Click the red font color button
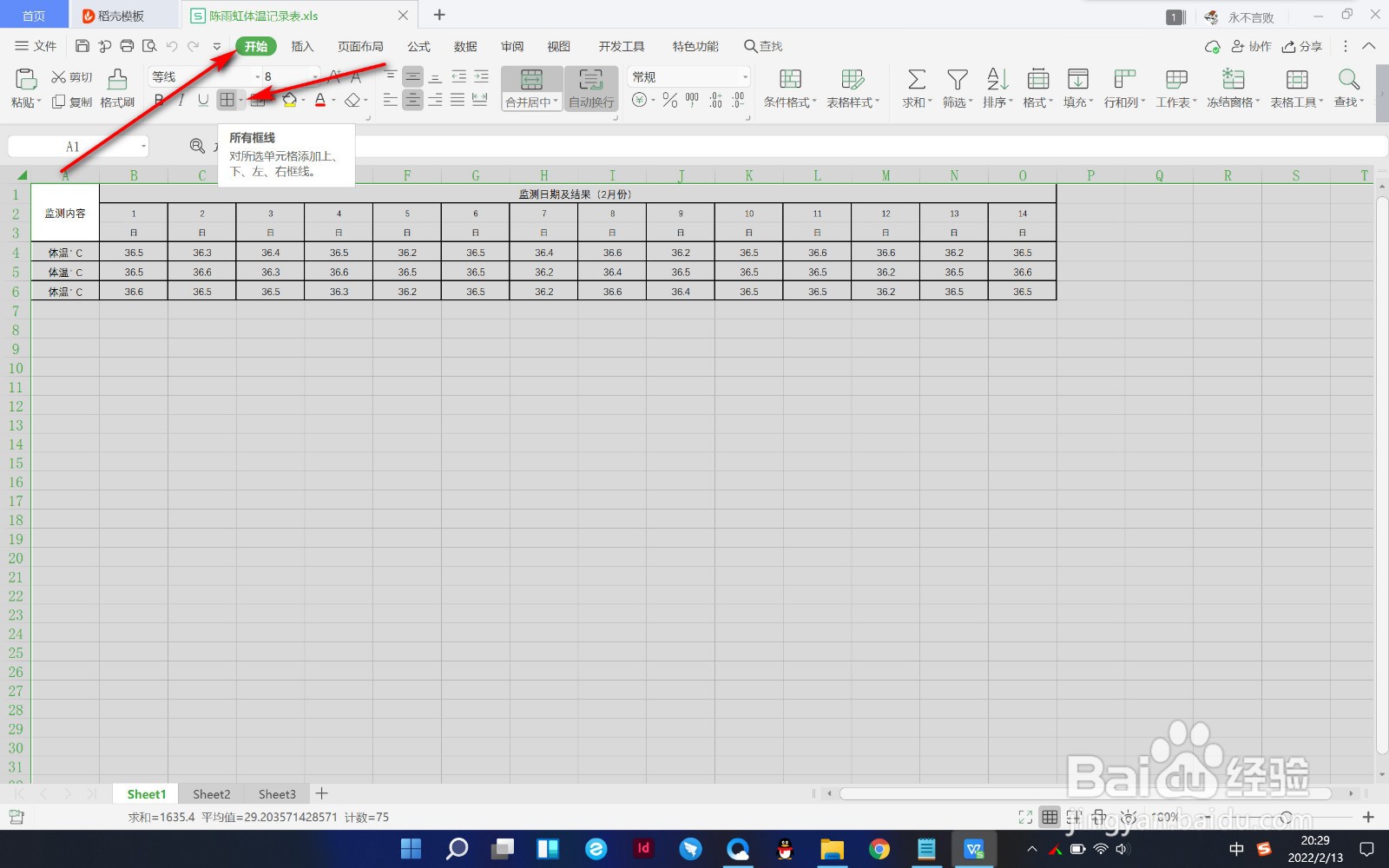Screen dimensions: 1389x868 [x=320, y=101]
